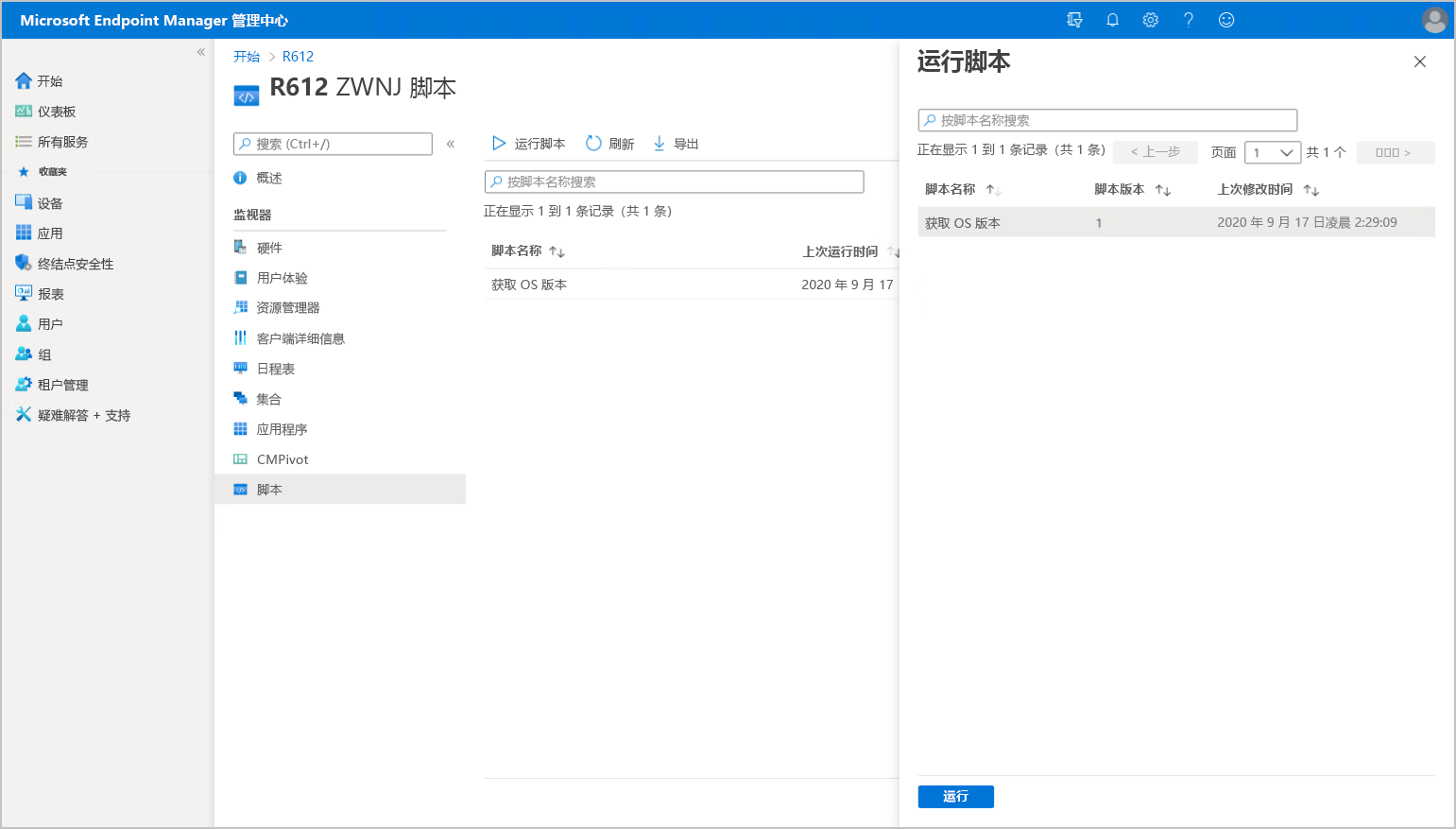The height and width of the screenshot is (829, 1456).
Task: Click the feedback smiley icon
Action: (x=1226, y=20)
